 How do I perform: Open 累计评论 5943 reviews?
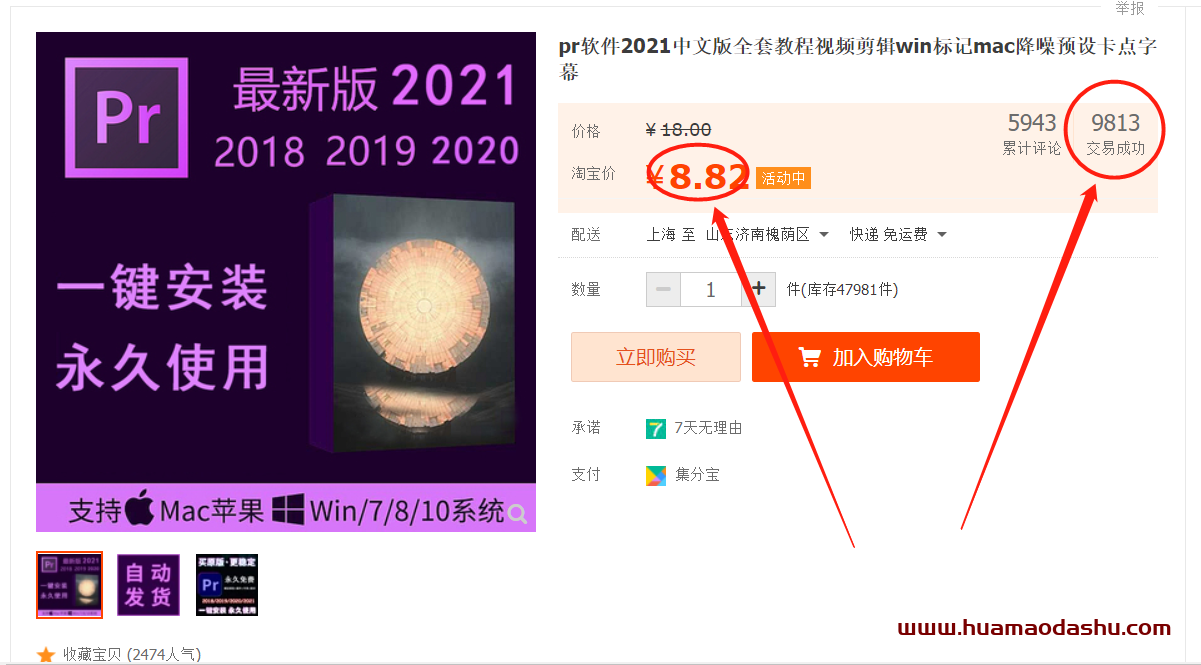point(1032,134)
